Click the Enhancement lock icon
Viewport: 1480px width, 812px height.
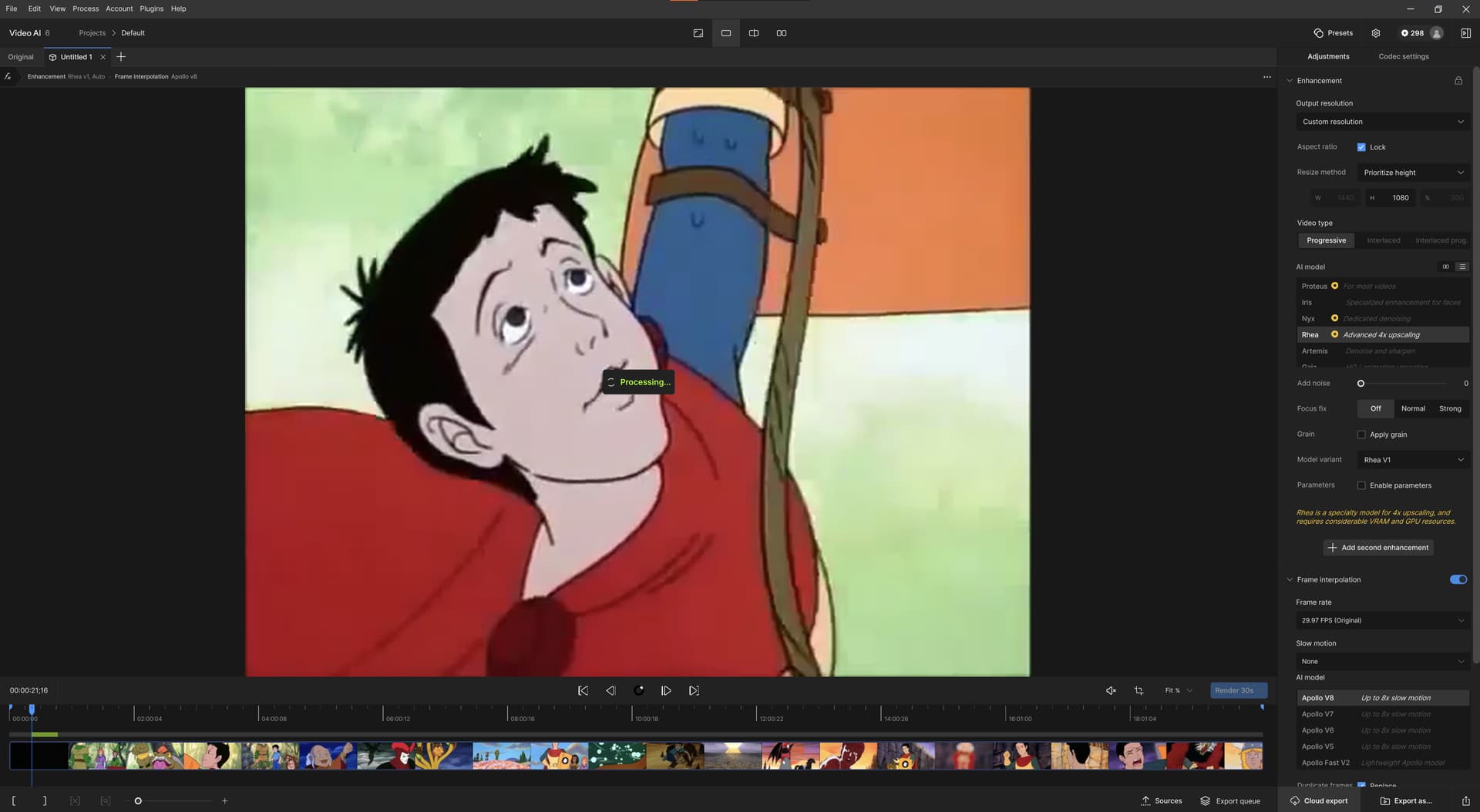tap(1458, 81)
